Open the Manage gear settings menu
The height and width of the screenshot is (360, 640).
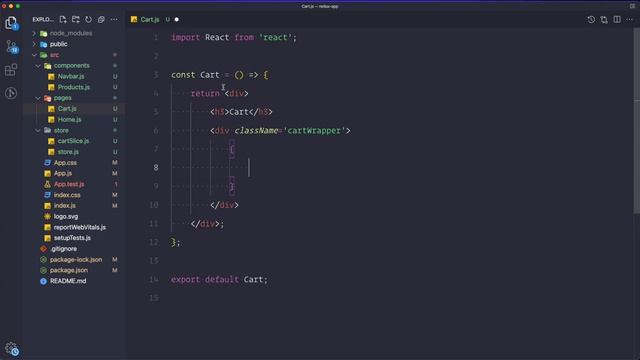[12, 349]
